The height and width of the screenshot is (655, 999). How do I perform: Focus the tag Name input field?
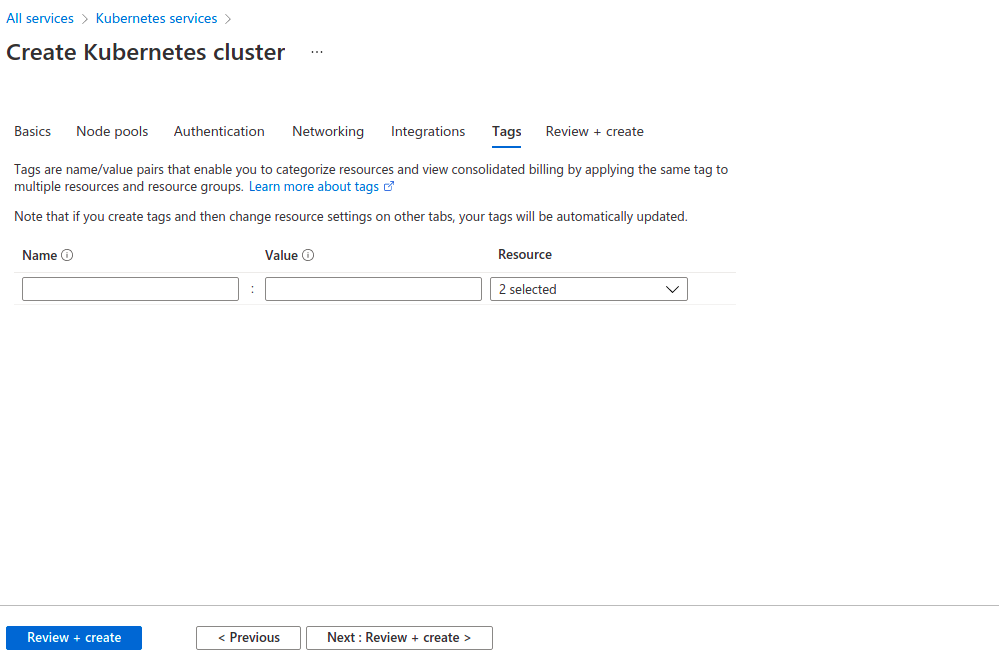[x=131, y=289]
